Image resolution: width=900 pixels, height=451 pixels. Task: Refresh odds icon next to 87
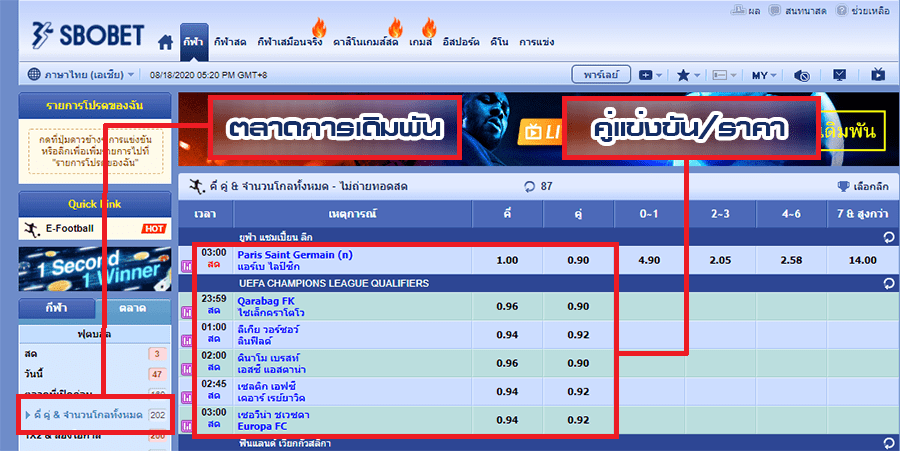point(529,186)
